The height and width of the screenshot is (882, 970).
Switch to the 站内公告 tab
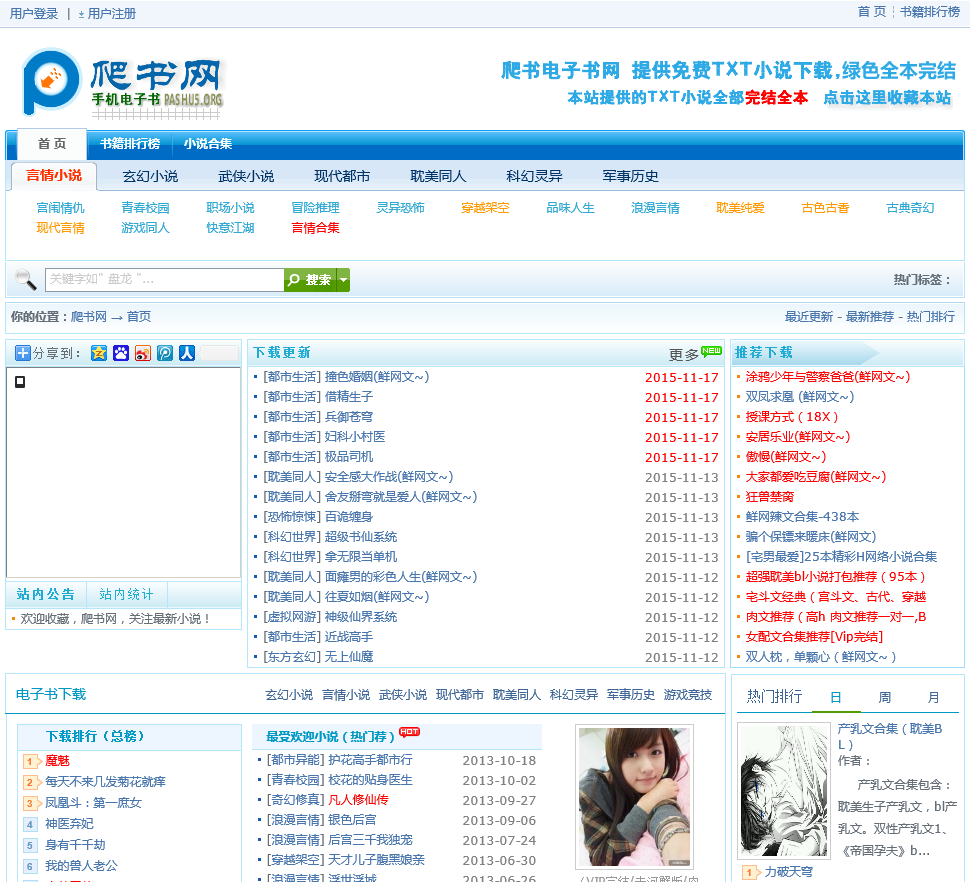(x=46, y=594)
